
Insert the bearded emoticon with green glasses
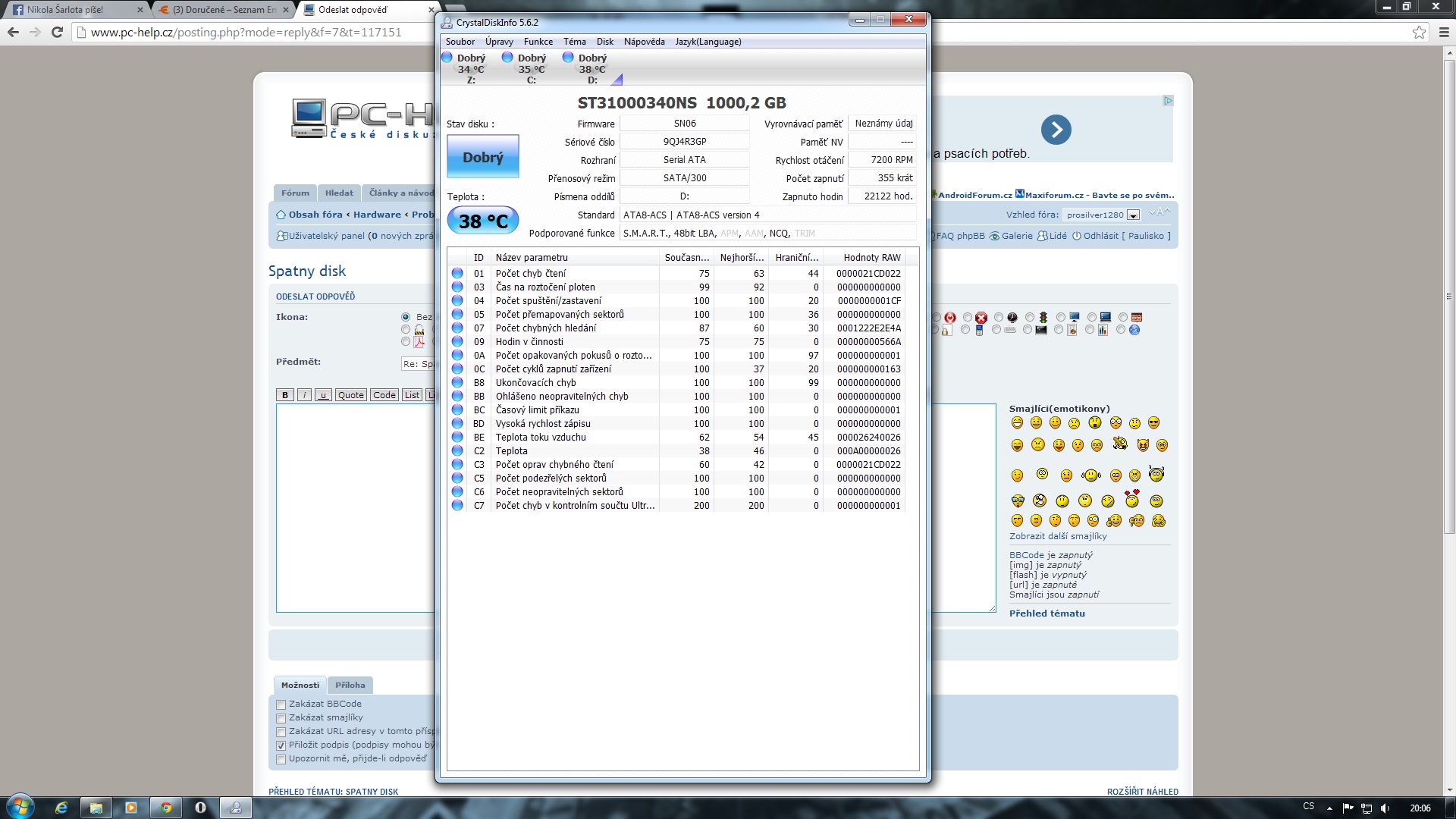[x=1018, y=500]
